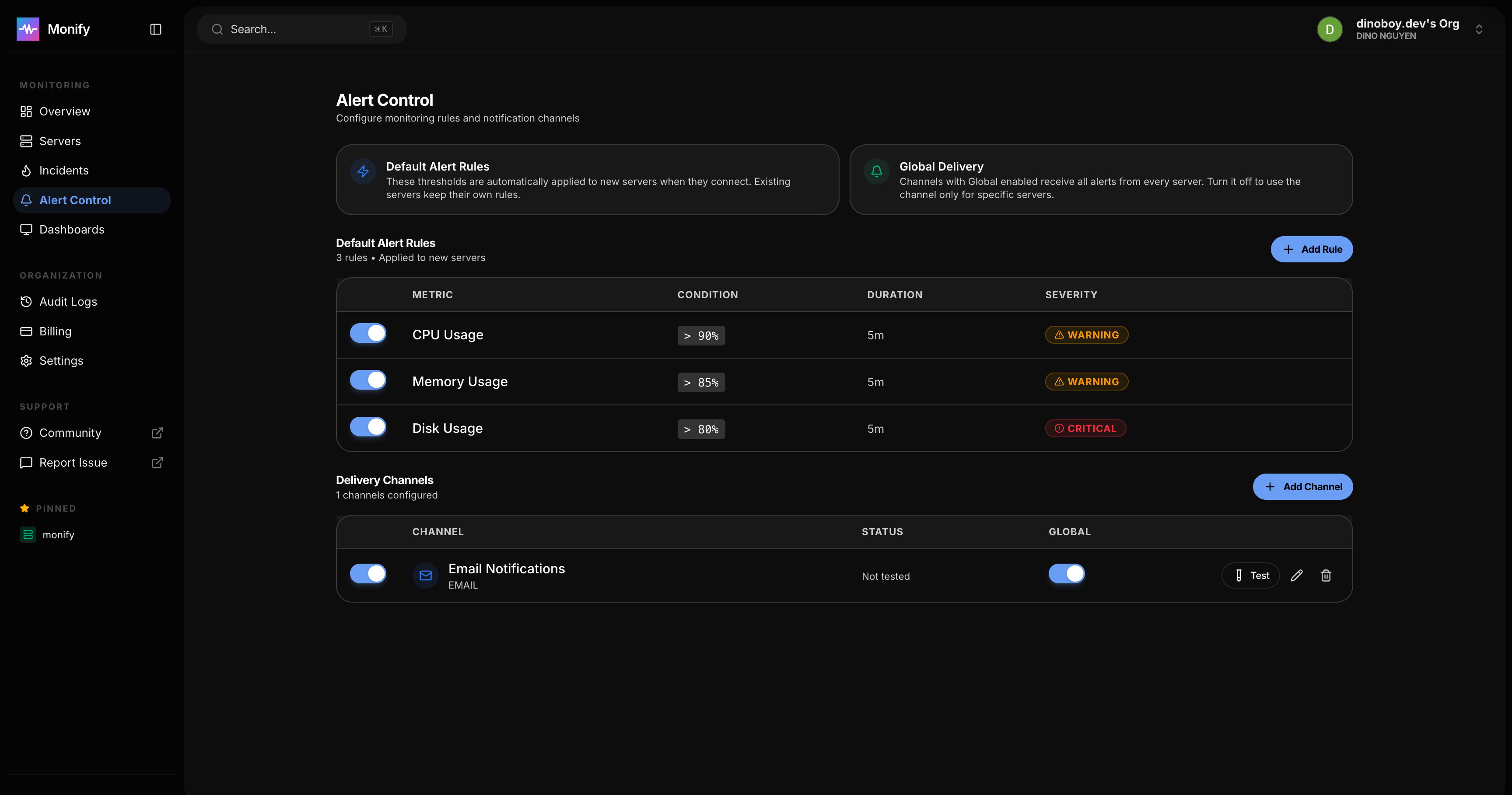Click the green D organization avatar
The width and height of the screenshot is (1512, 795).
point(1330,29)
